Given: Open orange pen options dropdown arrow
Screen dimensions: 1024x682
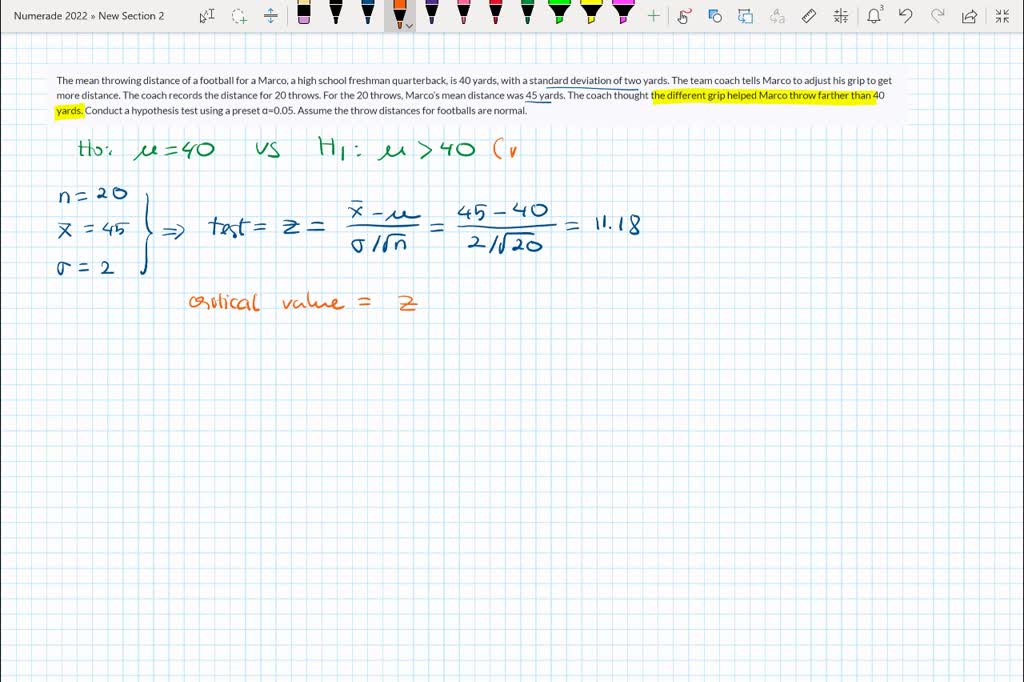Looking at the screenshot, I should pos(409,26).
